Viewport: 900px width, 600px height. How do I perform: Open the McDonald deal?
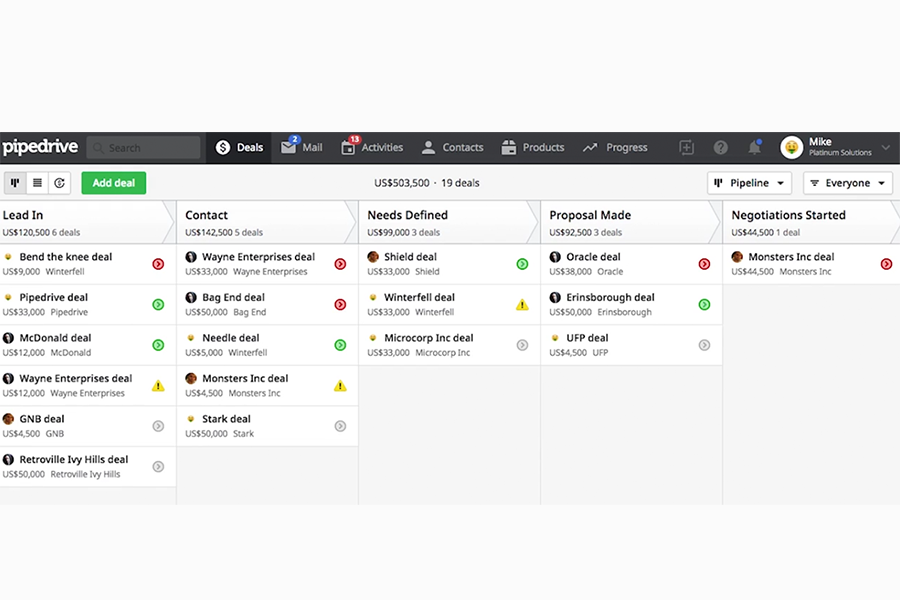87,345
